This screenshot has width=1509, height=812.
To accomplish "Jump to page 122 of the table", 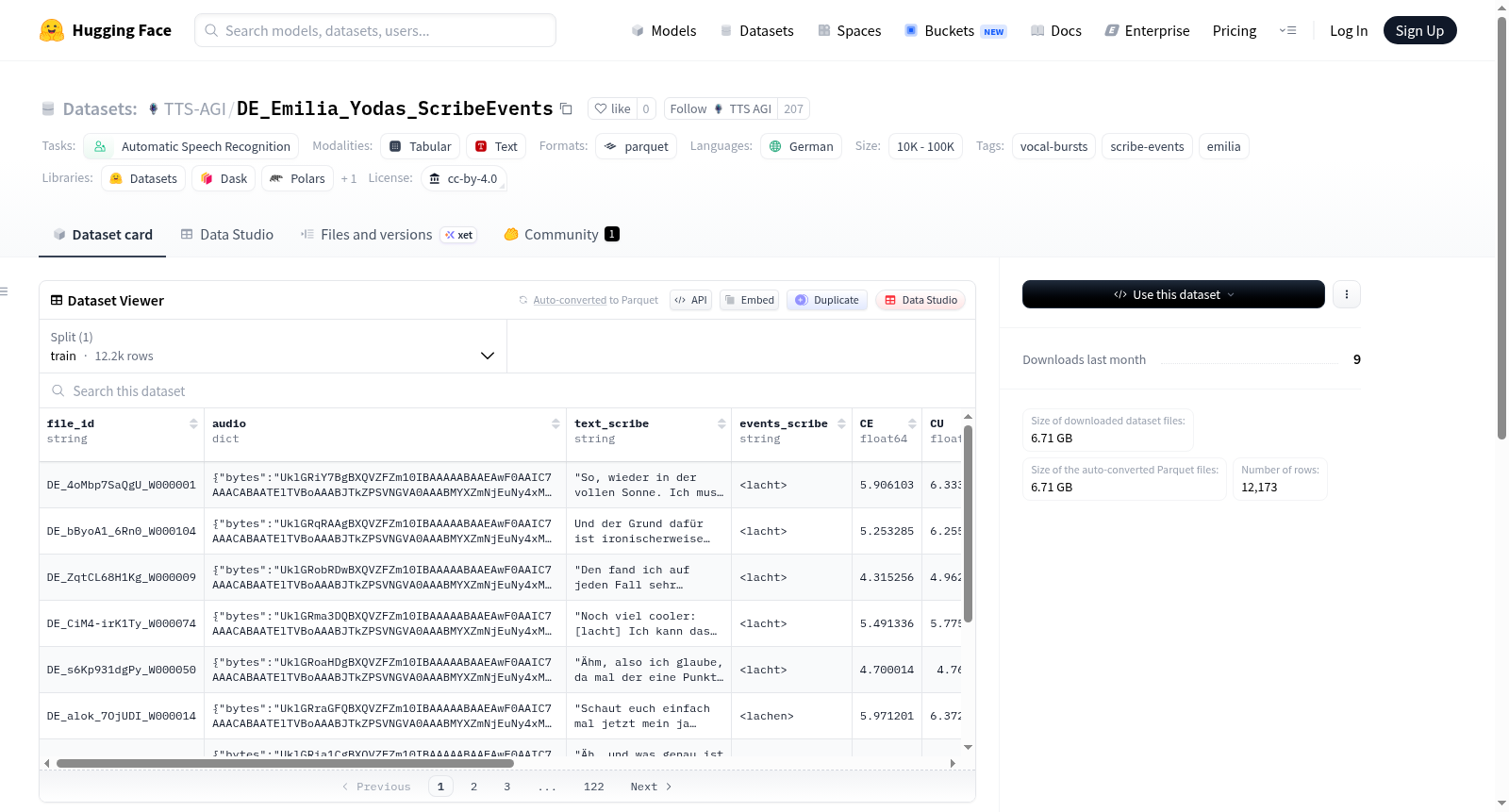I will click(593, 787).
